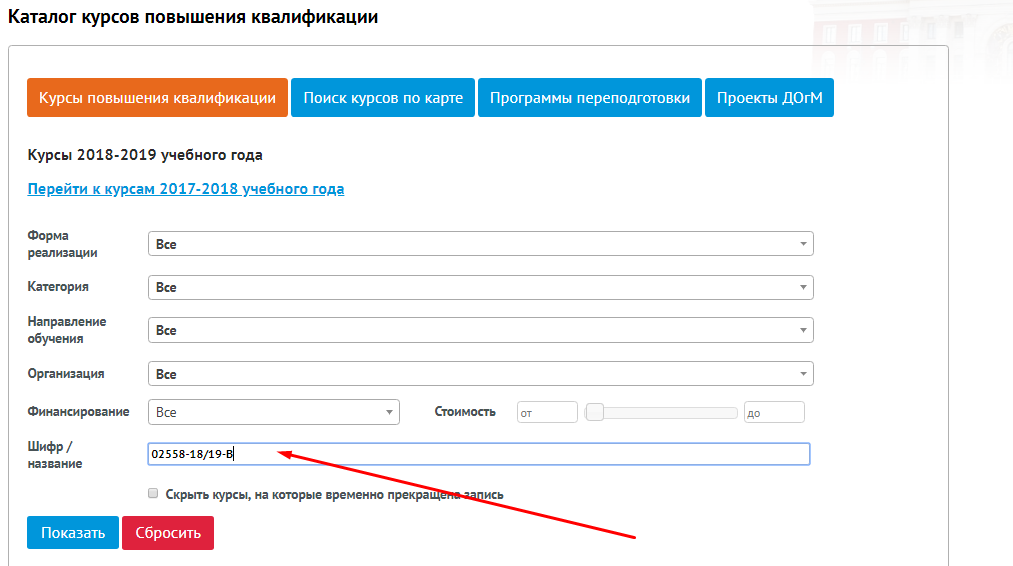This screenshot has height=566, width=1013.
Task: Open the Категория dropdown list
Action: 480,288
